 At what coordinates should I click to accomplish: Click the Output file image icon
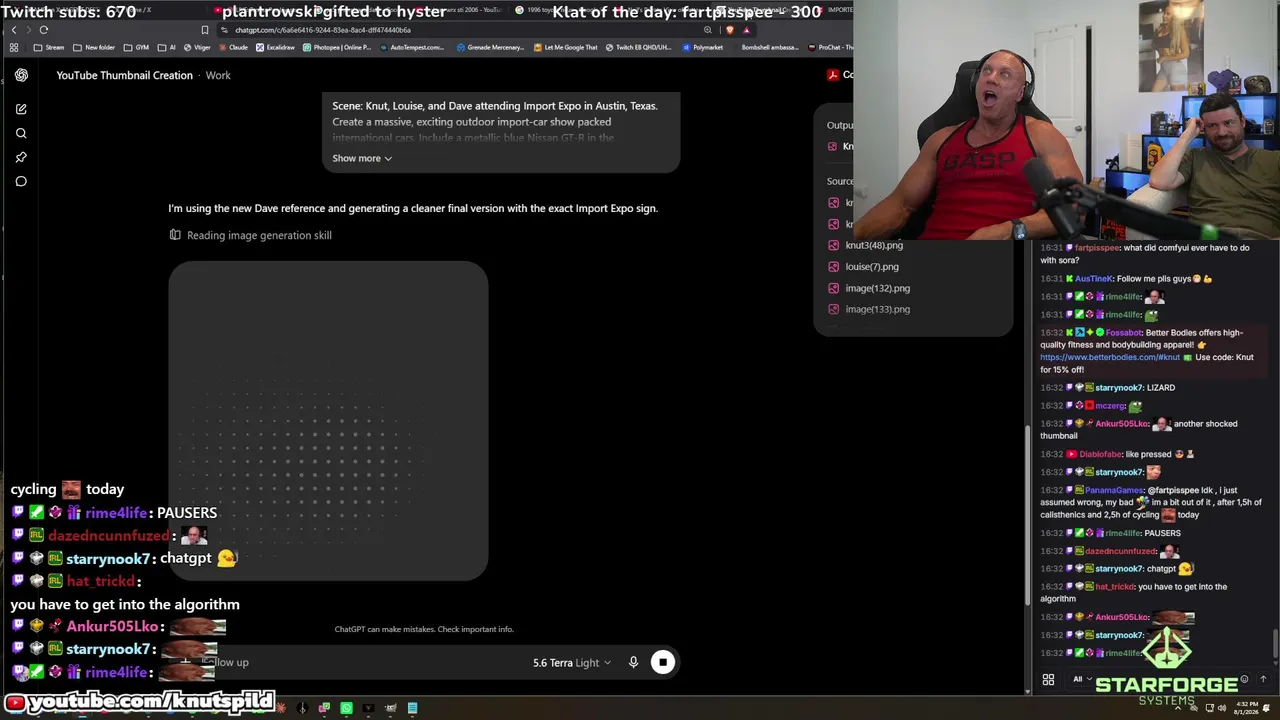(x=832, y=146)
